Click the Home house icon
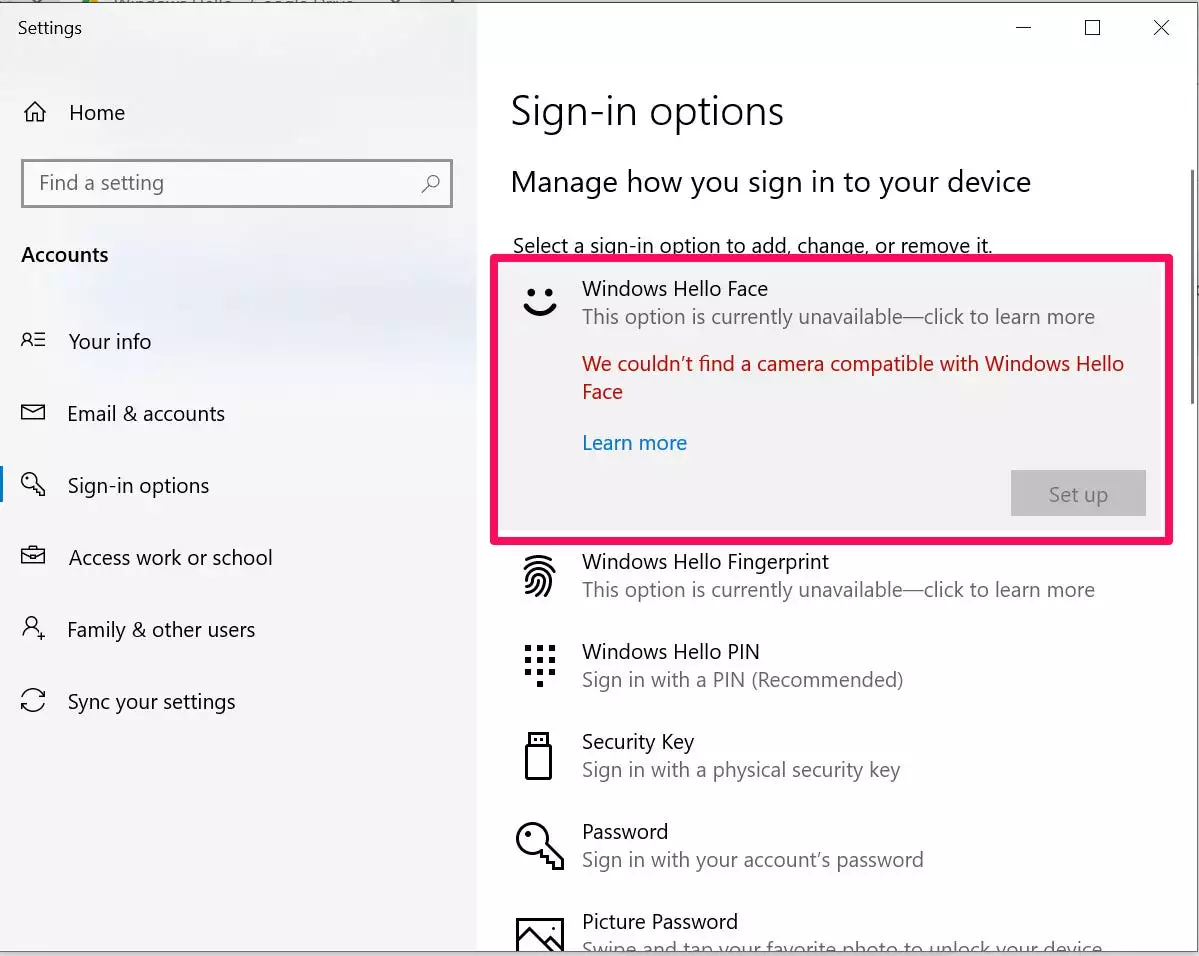The width and height of the screenshot is (1199, 956). [34, 112]
